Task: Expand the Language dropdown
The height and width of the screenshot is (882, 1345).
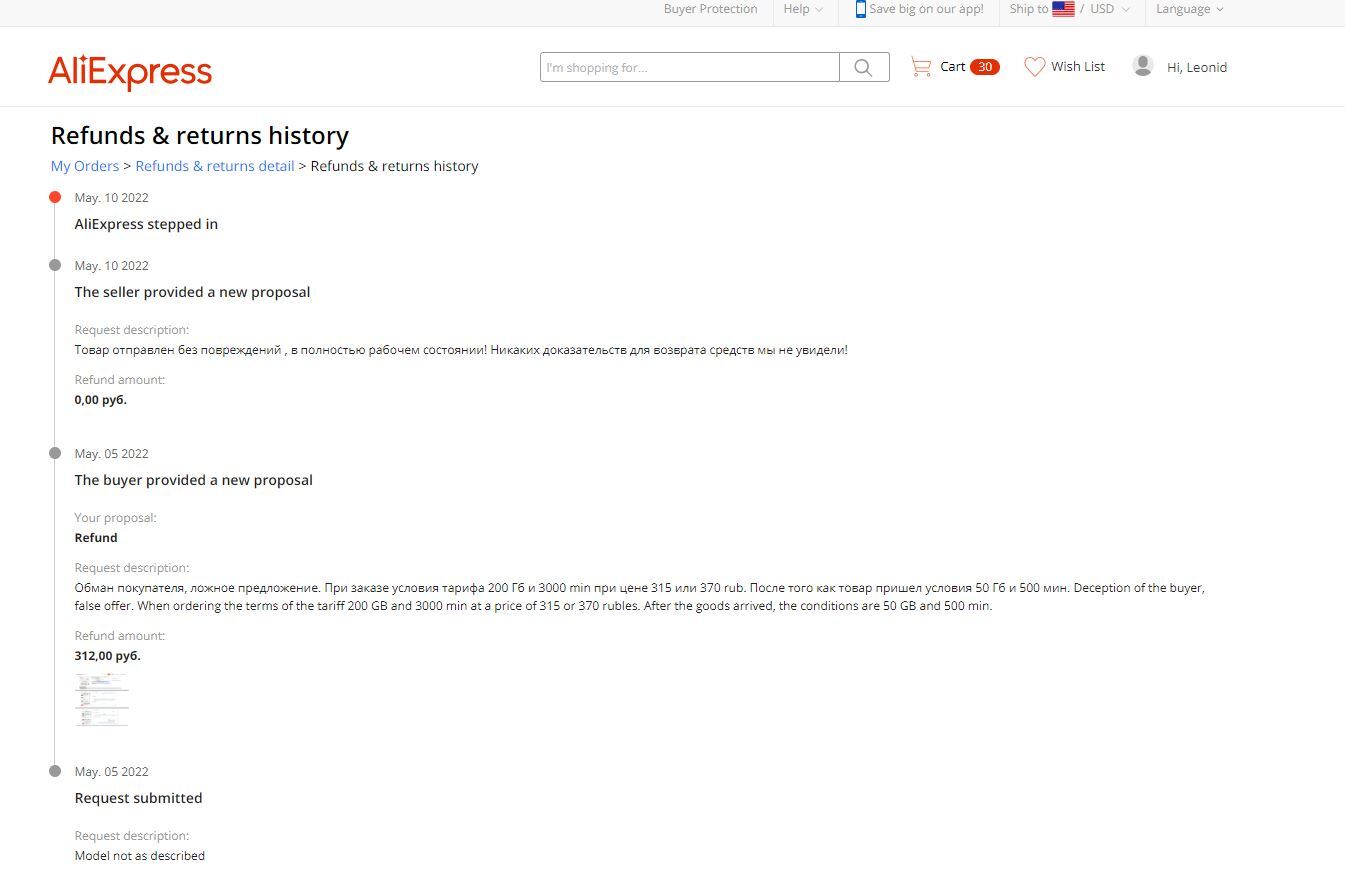Action: (1189, 9)
